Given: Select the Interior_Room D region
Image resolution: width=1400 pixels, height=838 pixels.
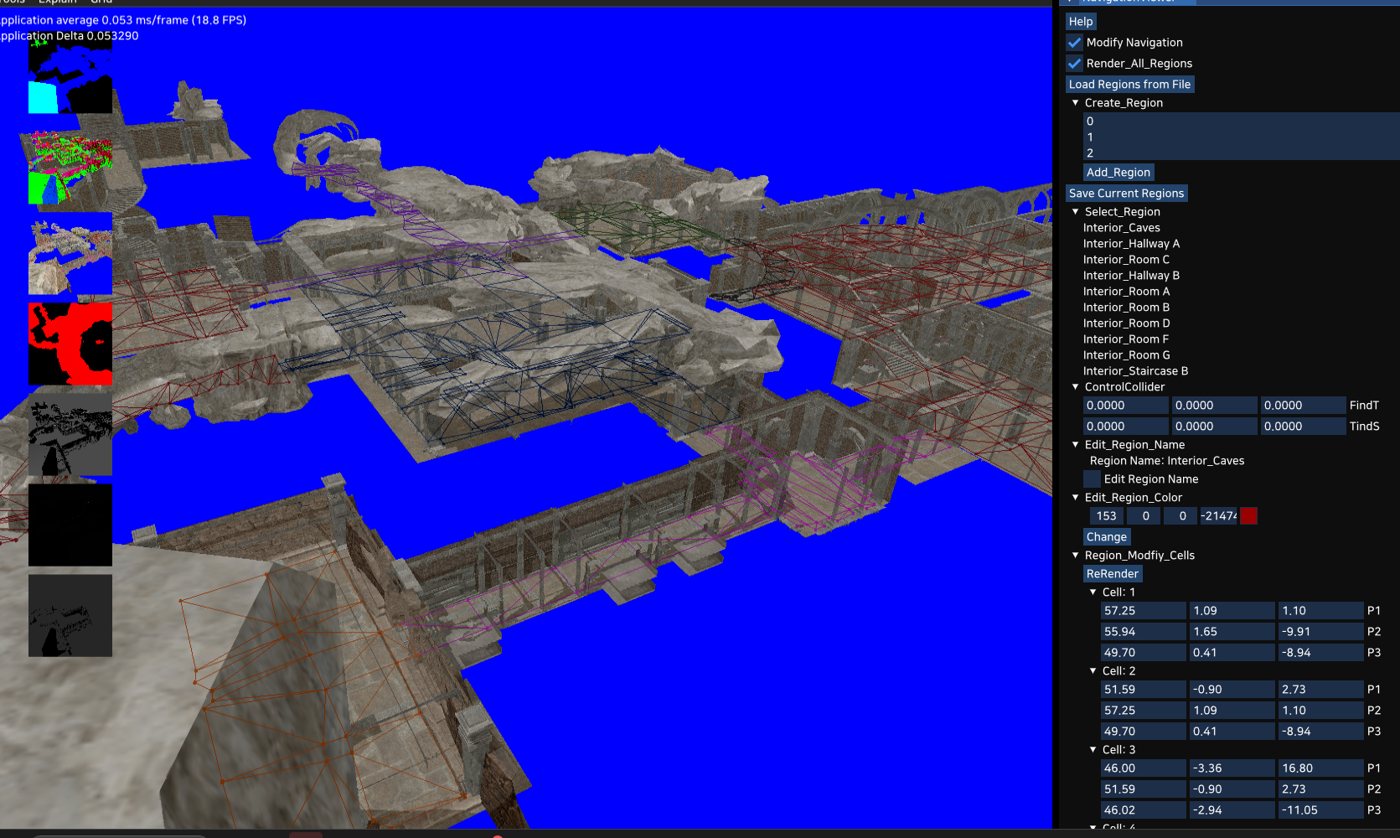Looking at the screenshot, I should [x=1126, y=324].
